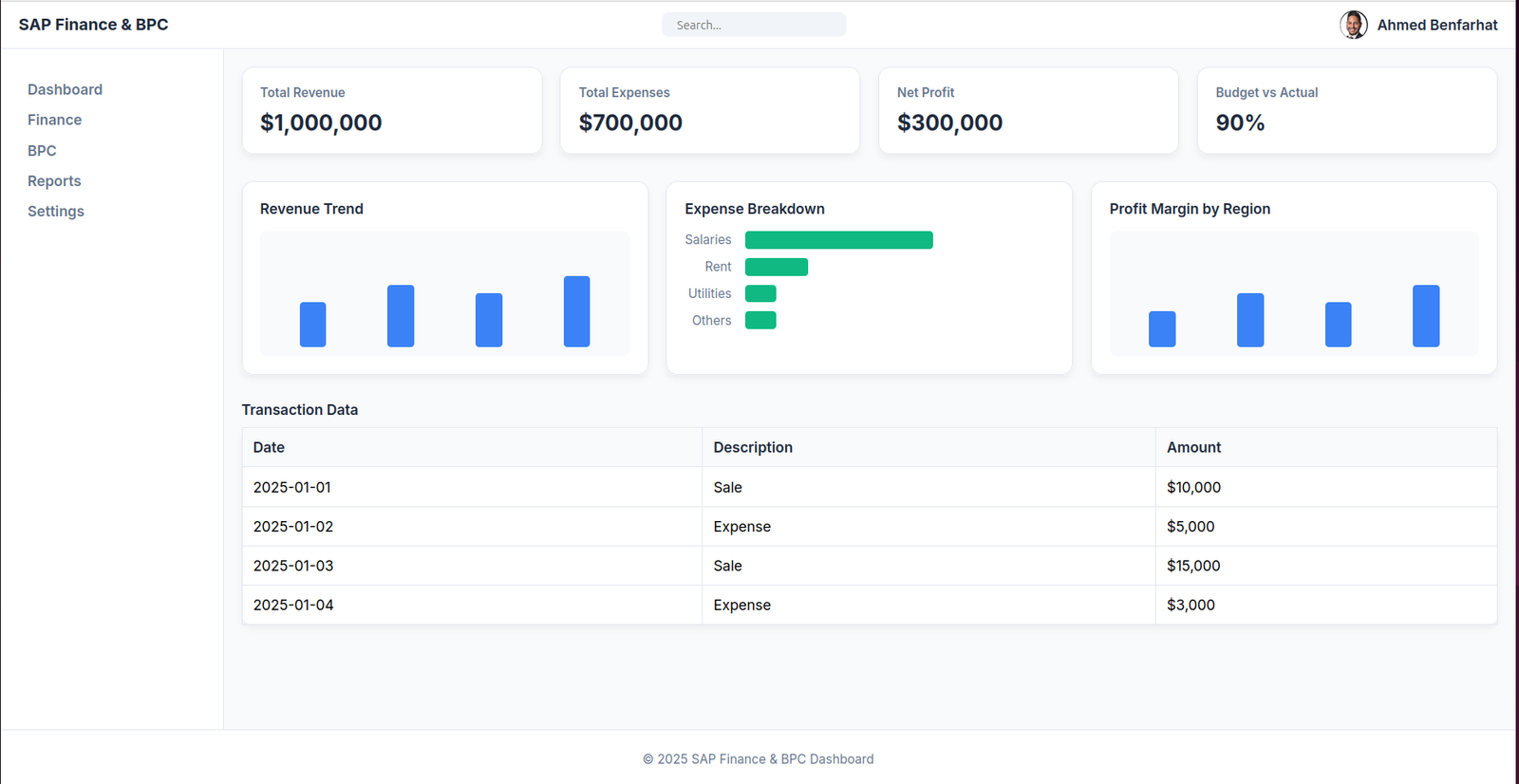Navigate to Settings in the sidebar
This screenshot has width=1519, height=784.
click(x=55, y=211)
